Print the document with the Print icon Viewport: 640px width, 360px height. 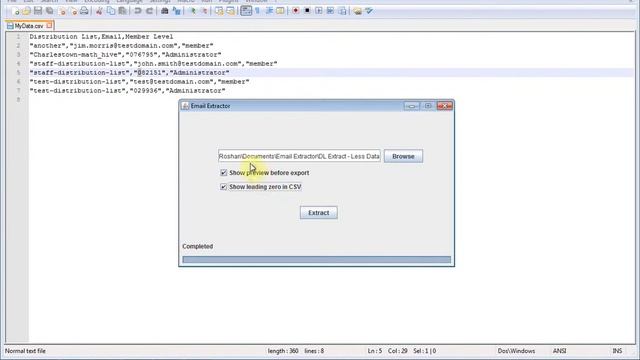click(84, 11)
